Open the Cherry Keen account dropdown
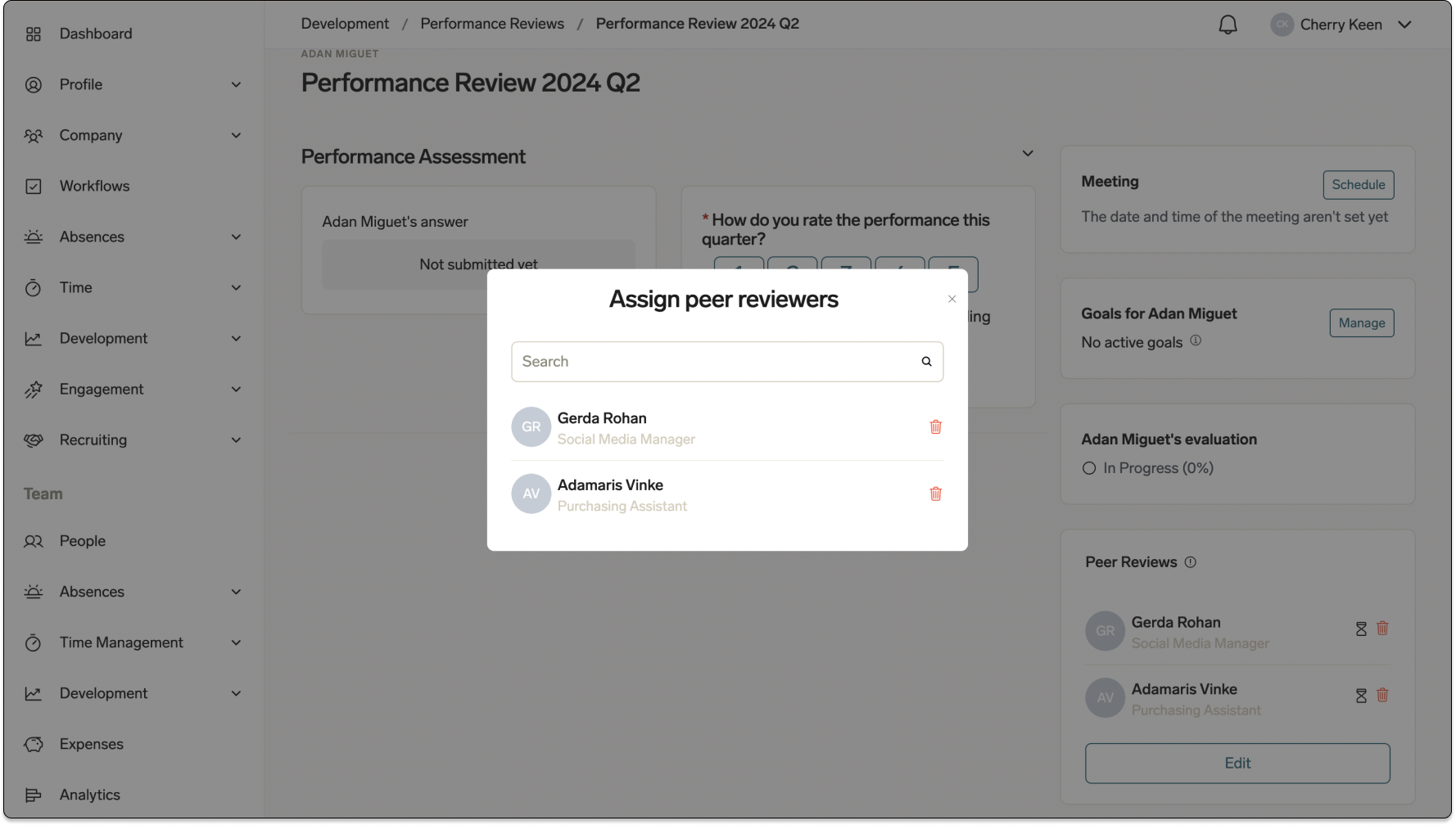 (1341, 24)
